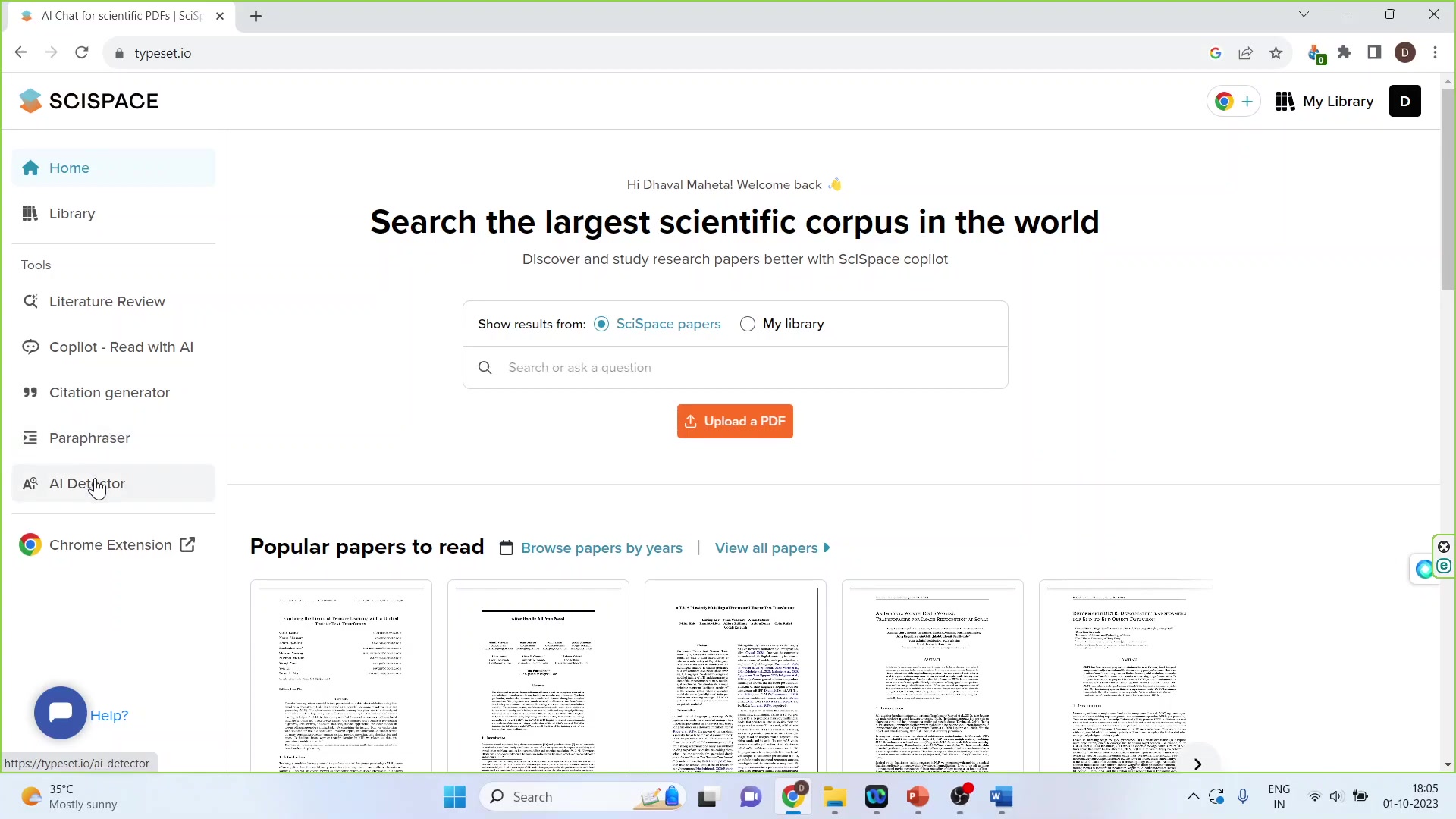The height and width of the screenshot is (819, 1456).
Task: Open the Help chat bubble
Action: [60, 713]
